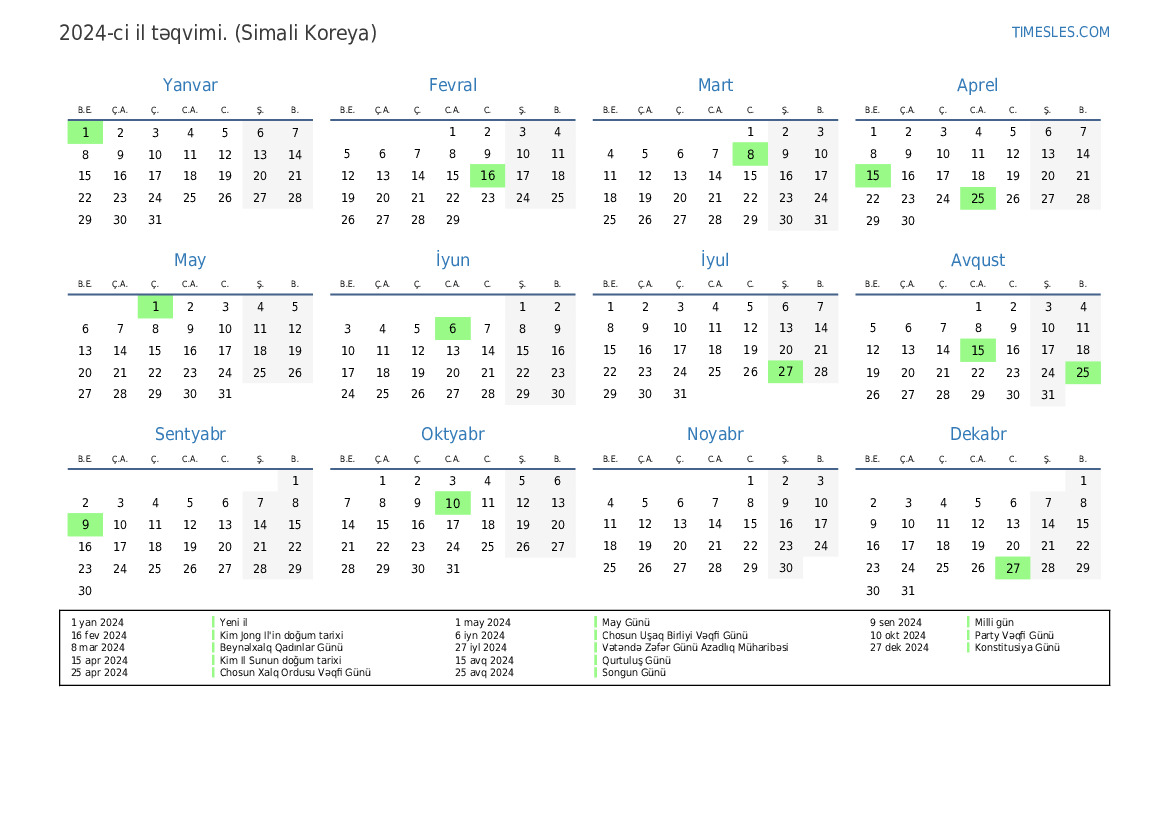The image size is (1169, 827).
Task: Select the Noyabr month heading
Action: [715, 434]
